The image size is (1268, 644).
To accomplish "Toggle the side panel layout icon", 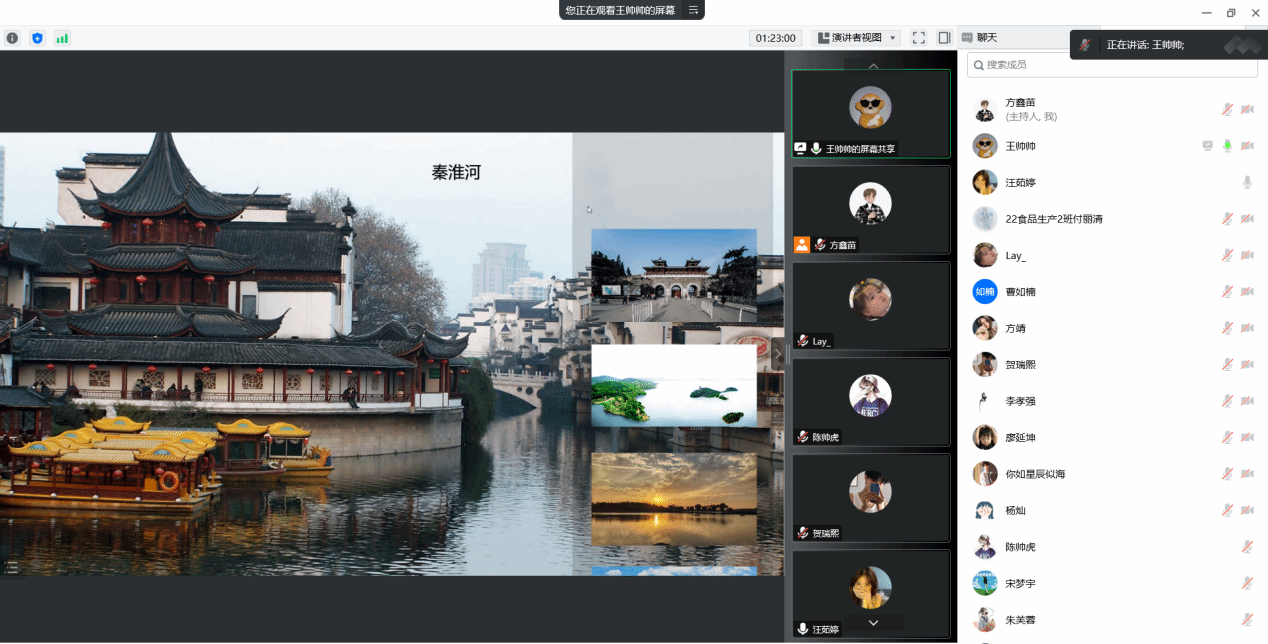I will coord(944,38).
